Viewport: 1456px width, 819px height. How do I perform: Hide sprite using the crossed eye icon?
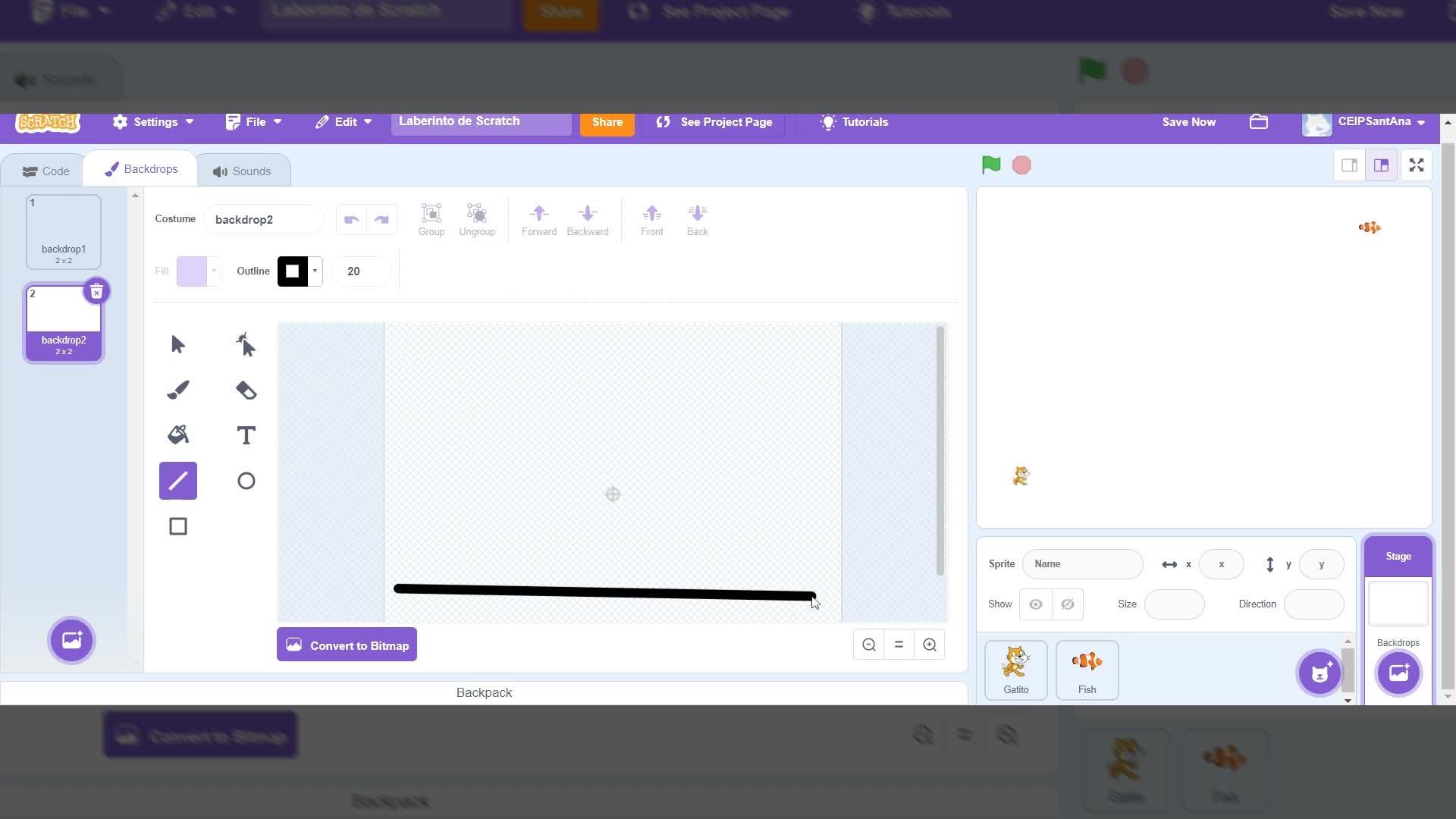click(1068, 604)
